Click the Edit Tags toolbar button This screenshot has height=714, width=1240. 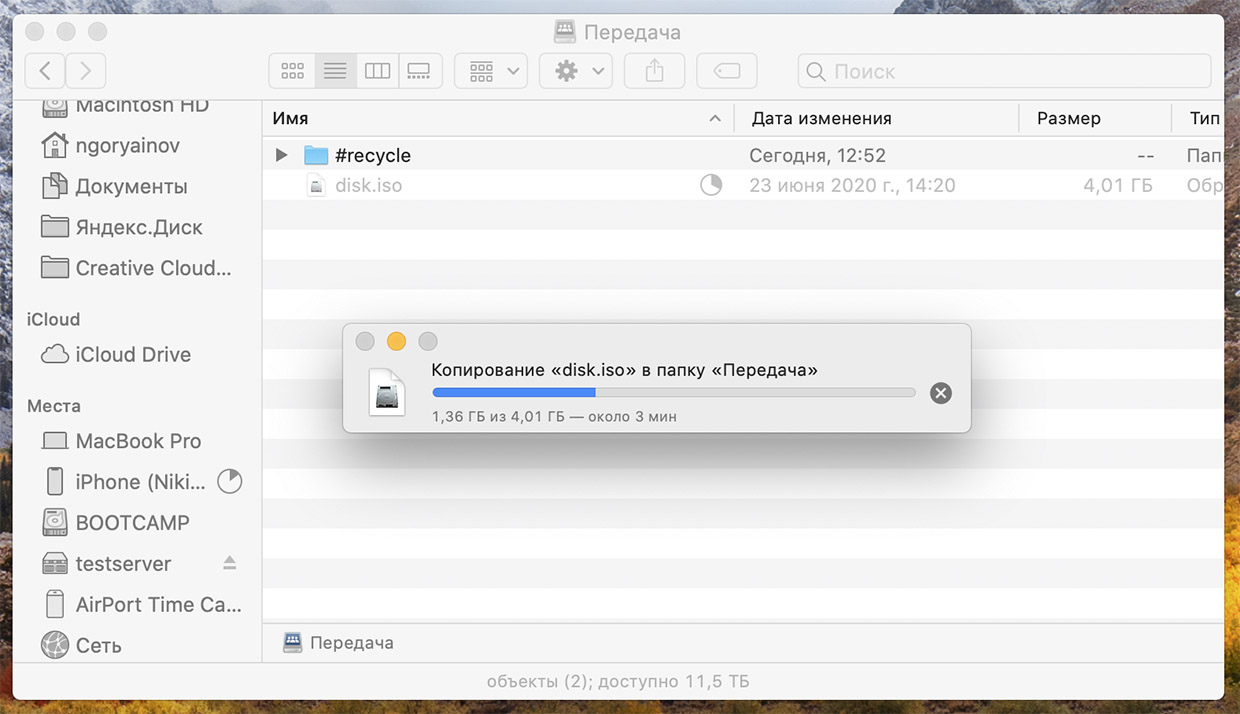727,71
